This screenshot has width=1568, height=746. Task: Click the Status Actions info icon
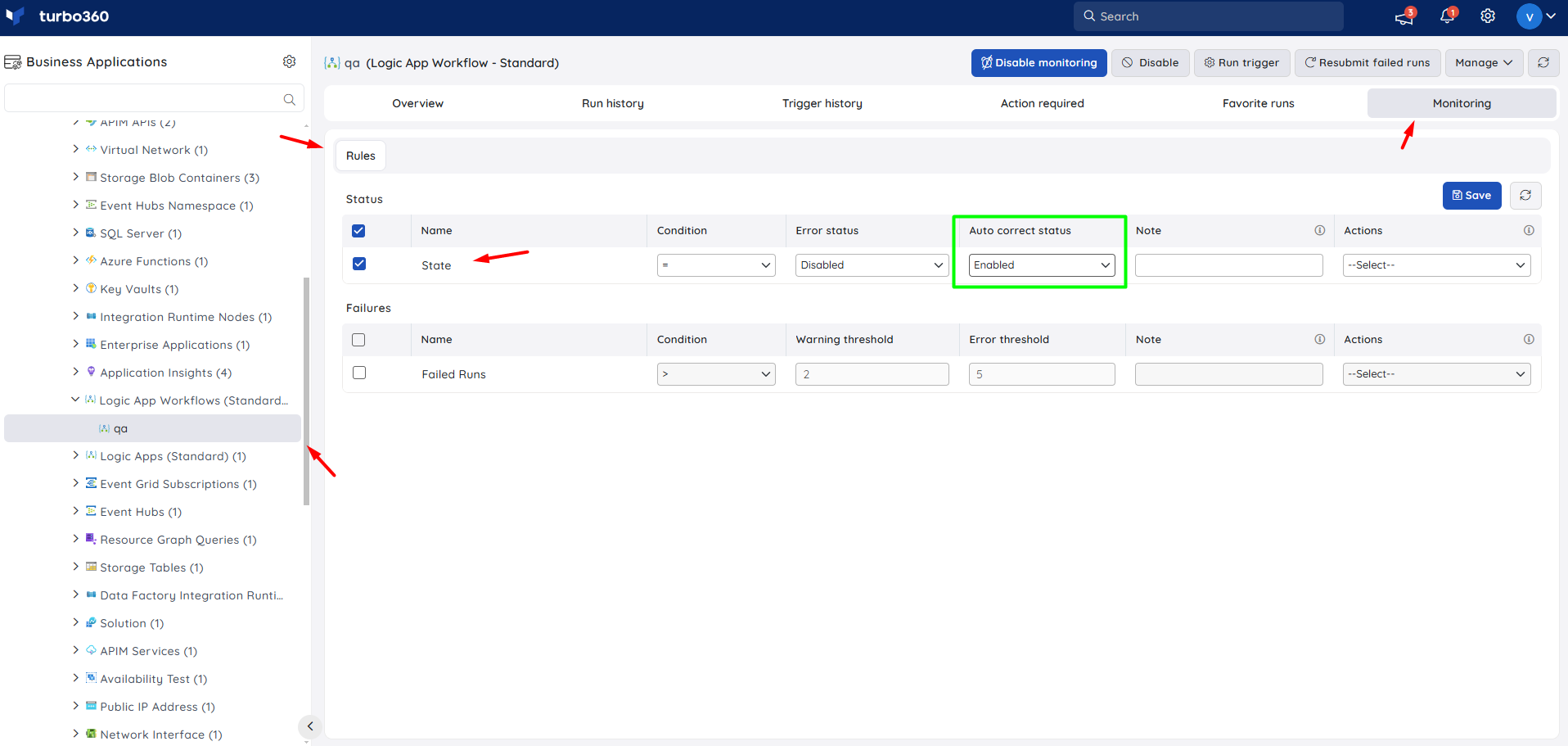pos(1529,230)
